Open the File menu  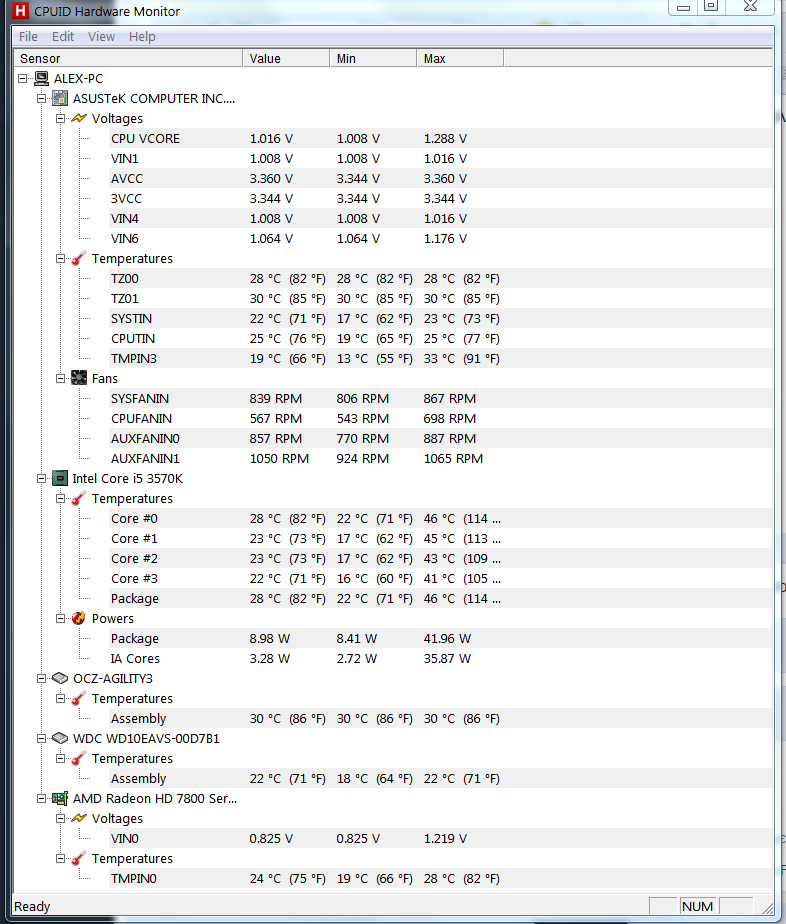tap(28, 37)
